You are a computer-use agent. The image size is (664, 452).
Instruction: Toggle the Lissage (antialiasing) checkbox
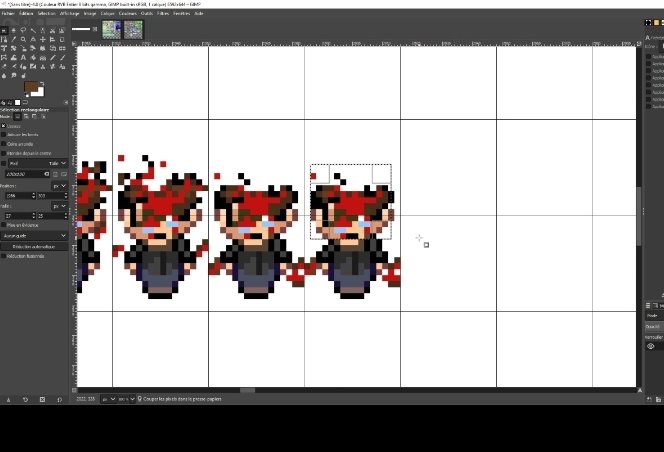(x=4, y=126)
